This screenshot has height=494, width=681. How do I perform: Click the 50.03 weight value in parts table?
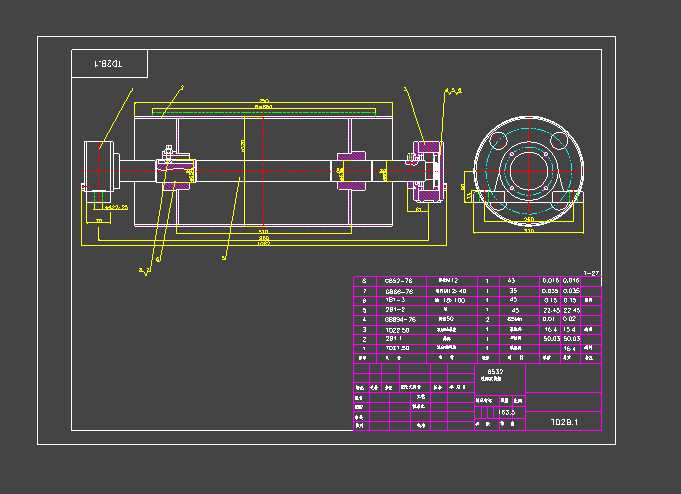(x=550, y=338)
